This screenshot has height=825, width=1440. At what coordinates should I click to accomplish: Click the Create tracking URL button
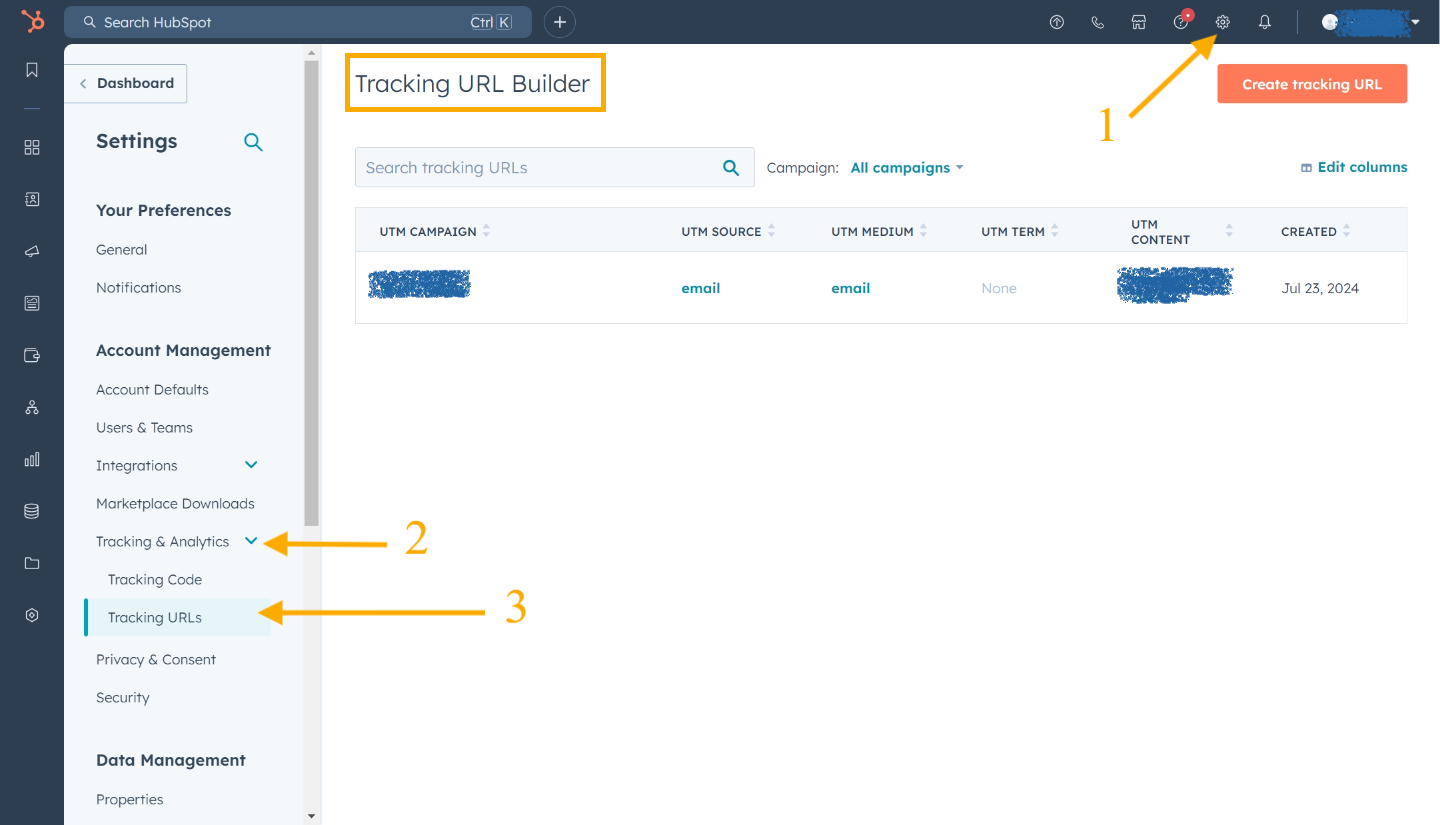click(x=1311, y=84)
